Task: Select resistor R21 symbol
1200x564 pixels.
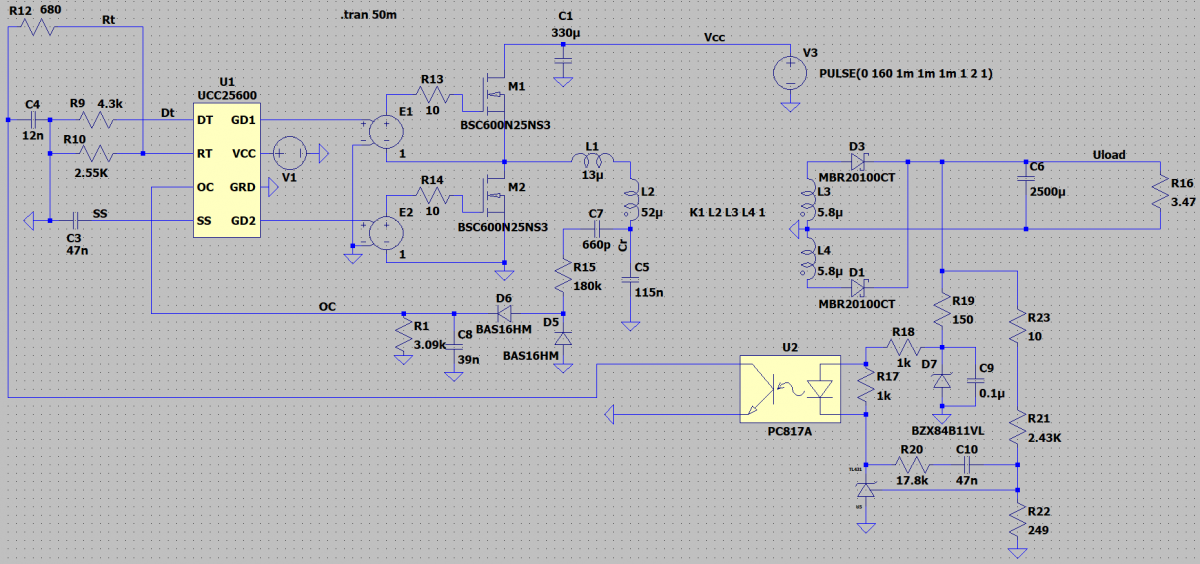Action: point(1018,429)
